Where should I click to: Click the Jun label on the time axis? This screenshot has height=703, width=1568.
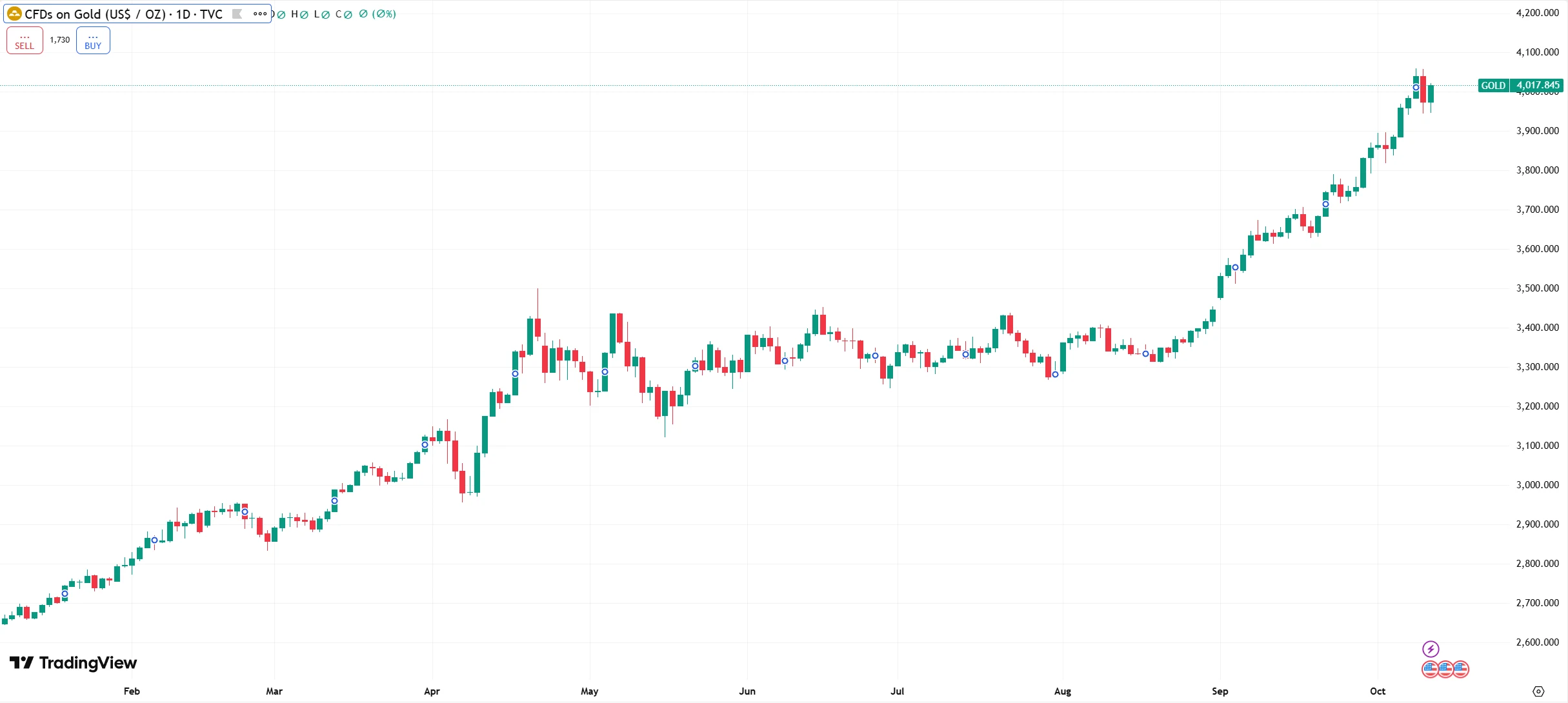[x=747, y=691]
